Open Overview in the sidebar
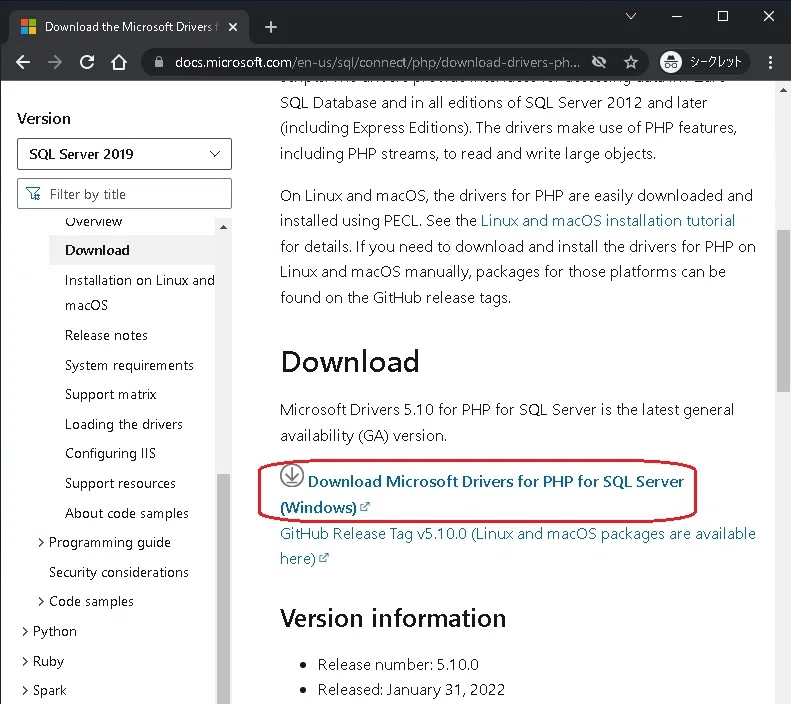The height and width of the screenshot is (704, 791). [x=93, y=221]
